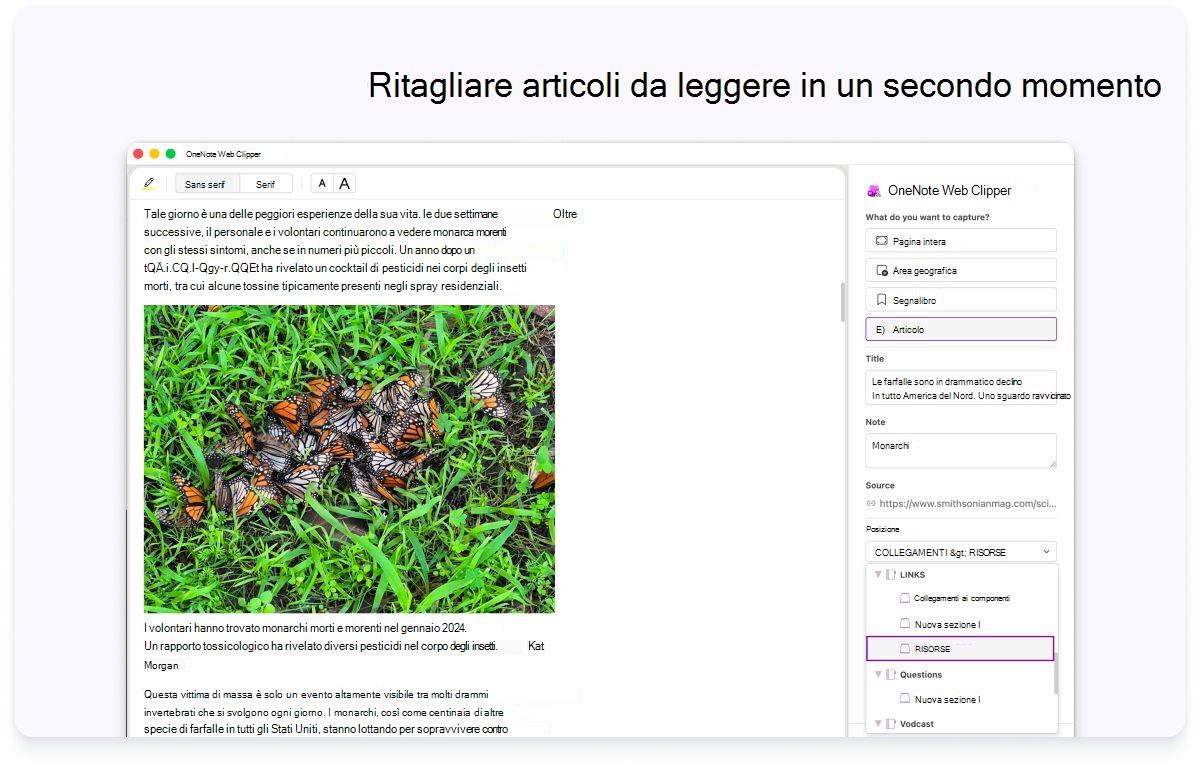Click the Pagina intera icon
Image resolution: width=1200 pixels, height=770 pixels.
tap(881, 241)
